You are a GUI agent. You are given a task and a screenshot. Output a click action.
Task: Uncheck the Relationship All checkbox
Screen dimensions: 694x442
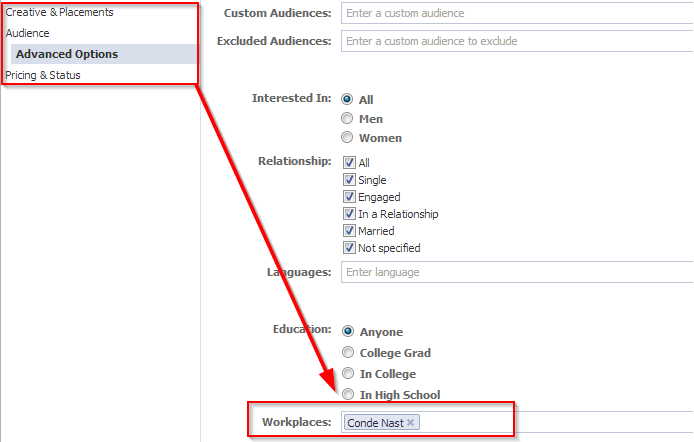coord(349,162)
